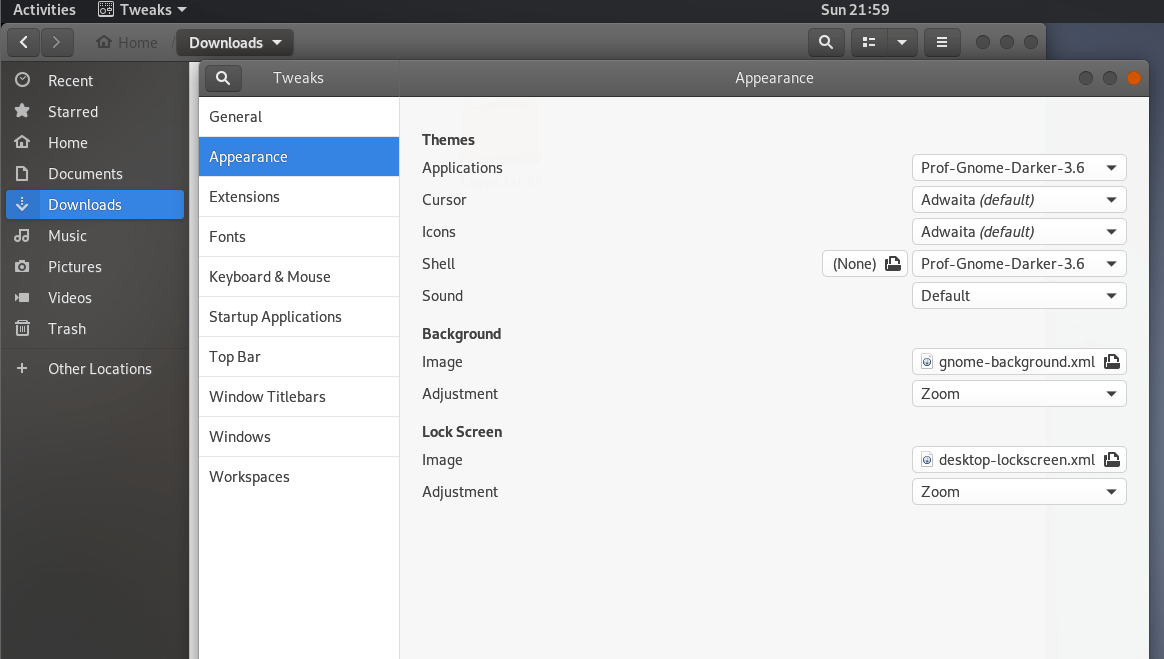Open the Home location from the path bar

[126, 42]
